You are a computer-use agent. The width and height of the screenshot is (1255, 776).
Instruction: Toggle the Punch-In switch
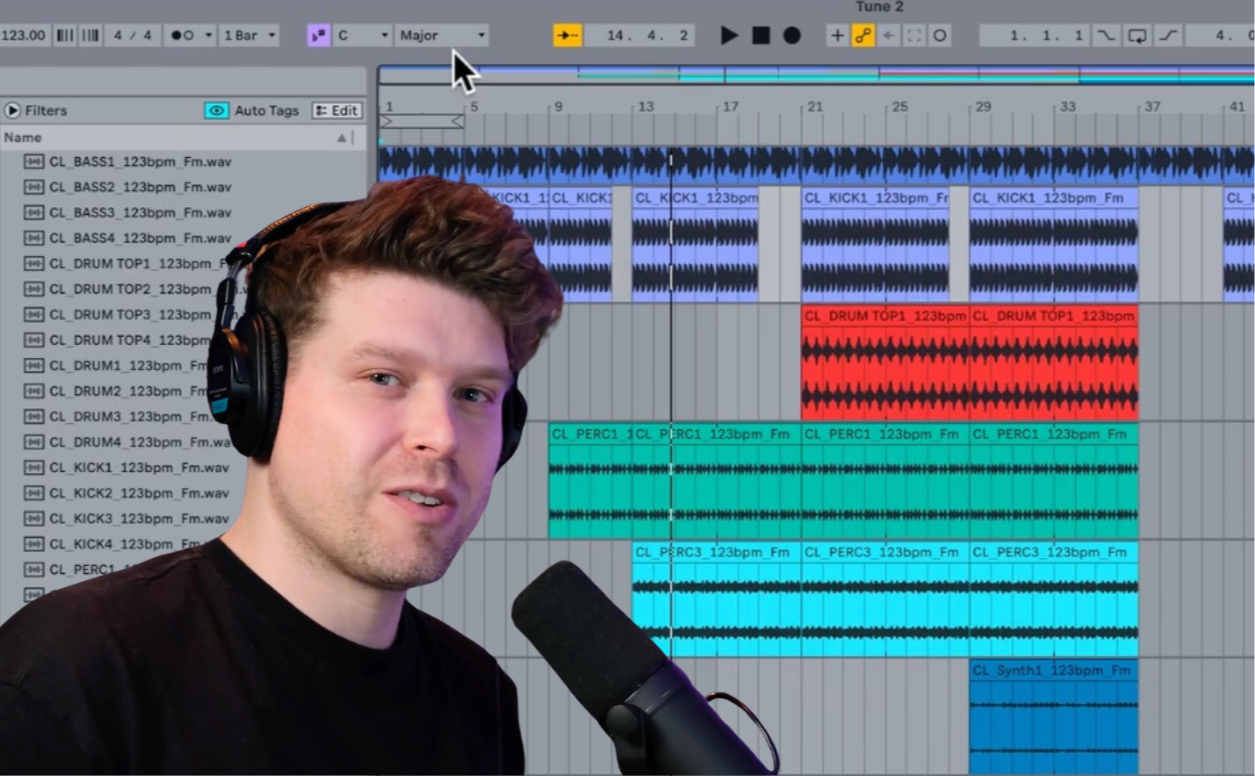1106,35
